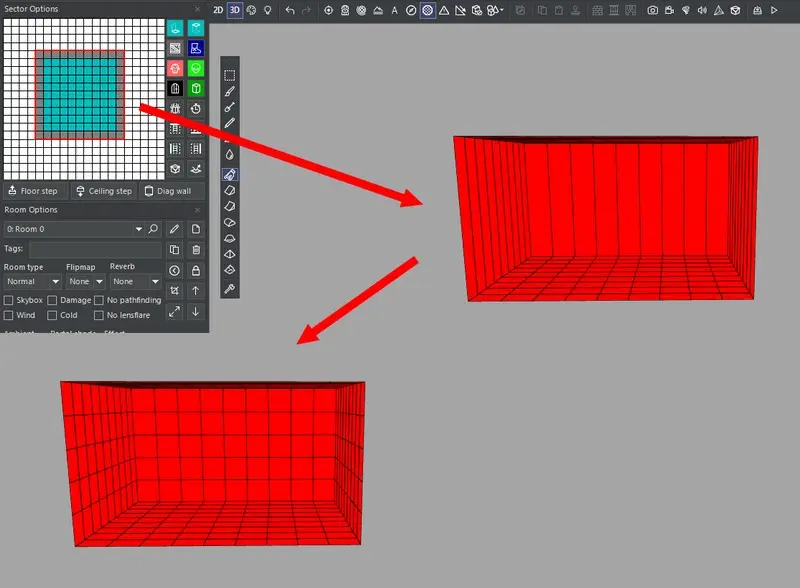The width and height of the screenshot is (800, 588).
Task: Enable the Skybox checkbox
Action: click(9, 300)
